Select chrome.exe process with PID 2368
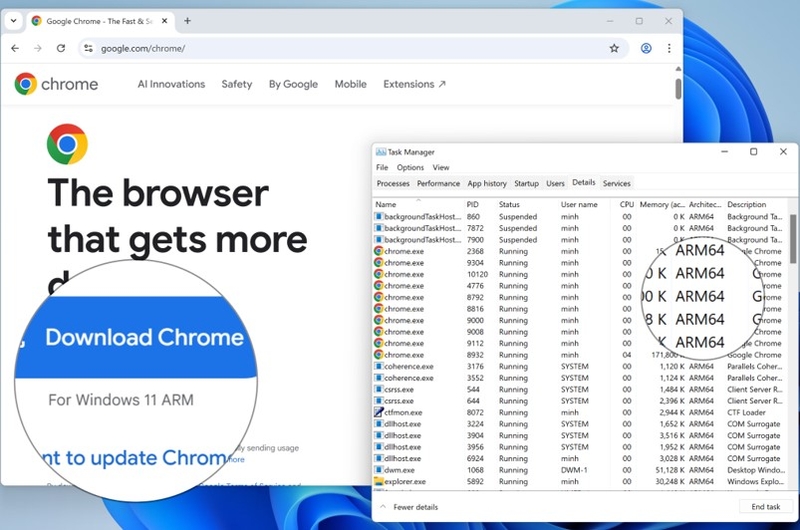 tap(581, 251)
